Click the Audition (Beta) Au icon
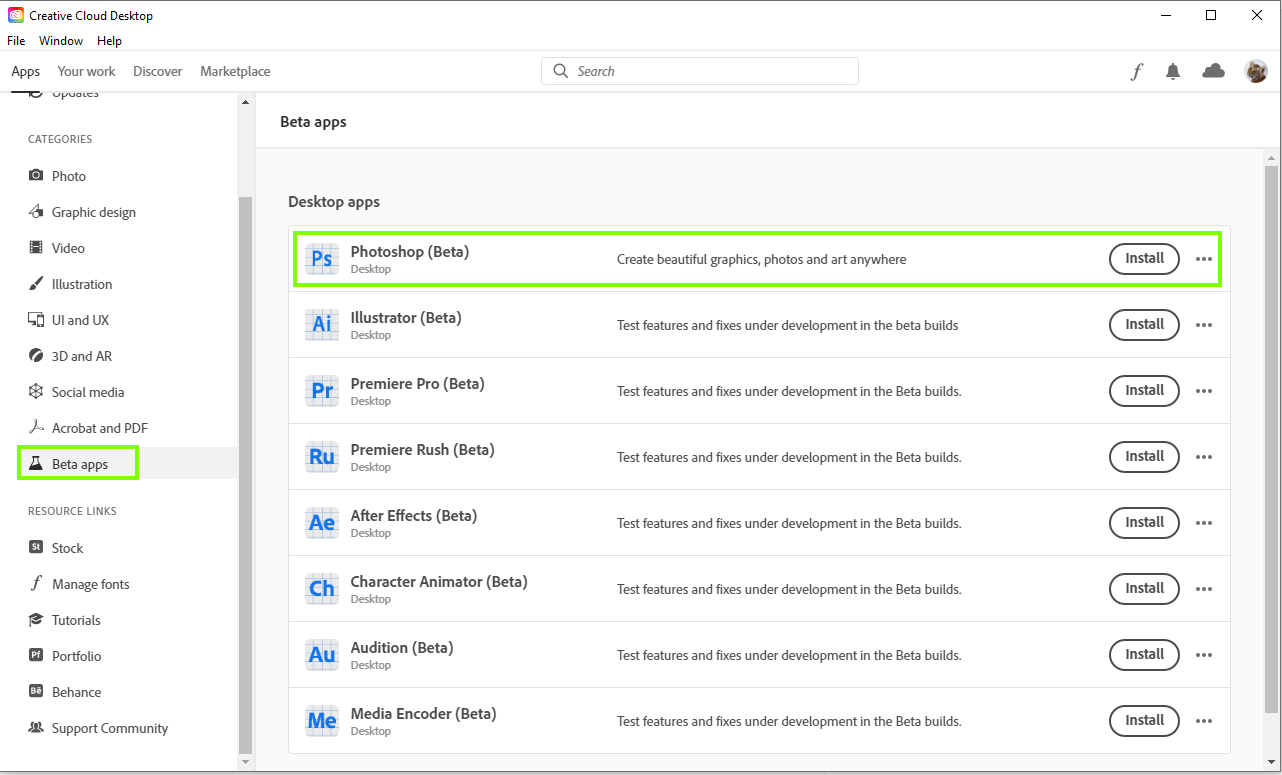1282x775 pixels. [x=322, y=655]
